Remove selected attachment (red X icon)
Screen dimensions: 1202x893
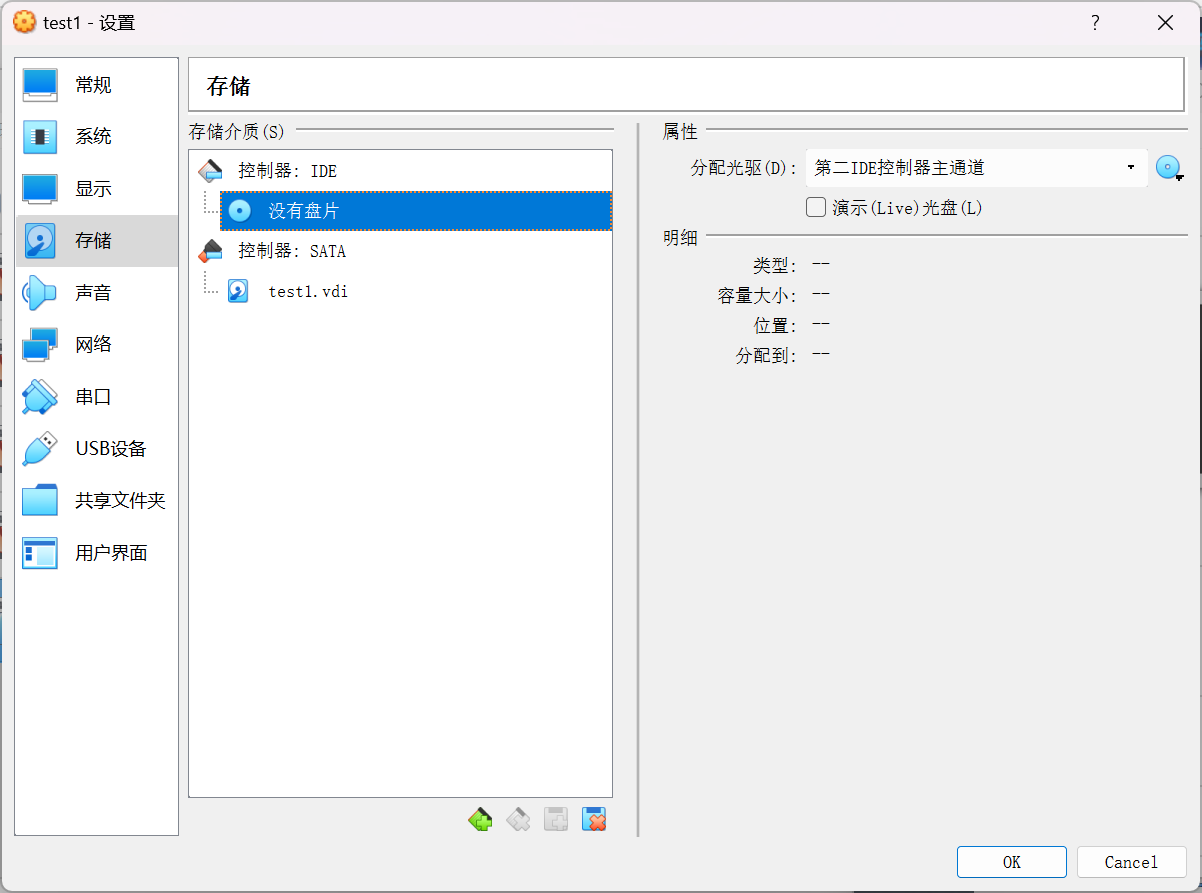point(594,821)
